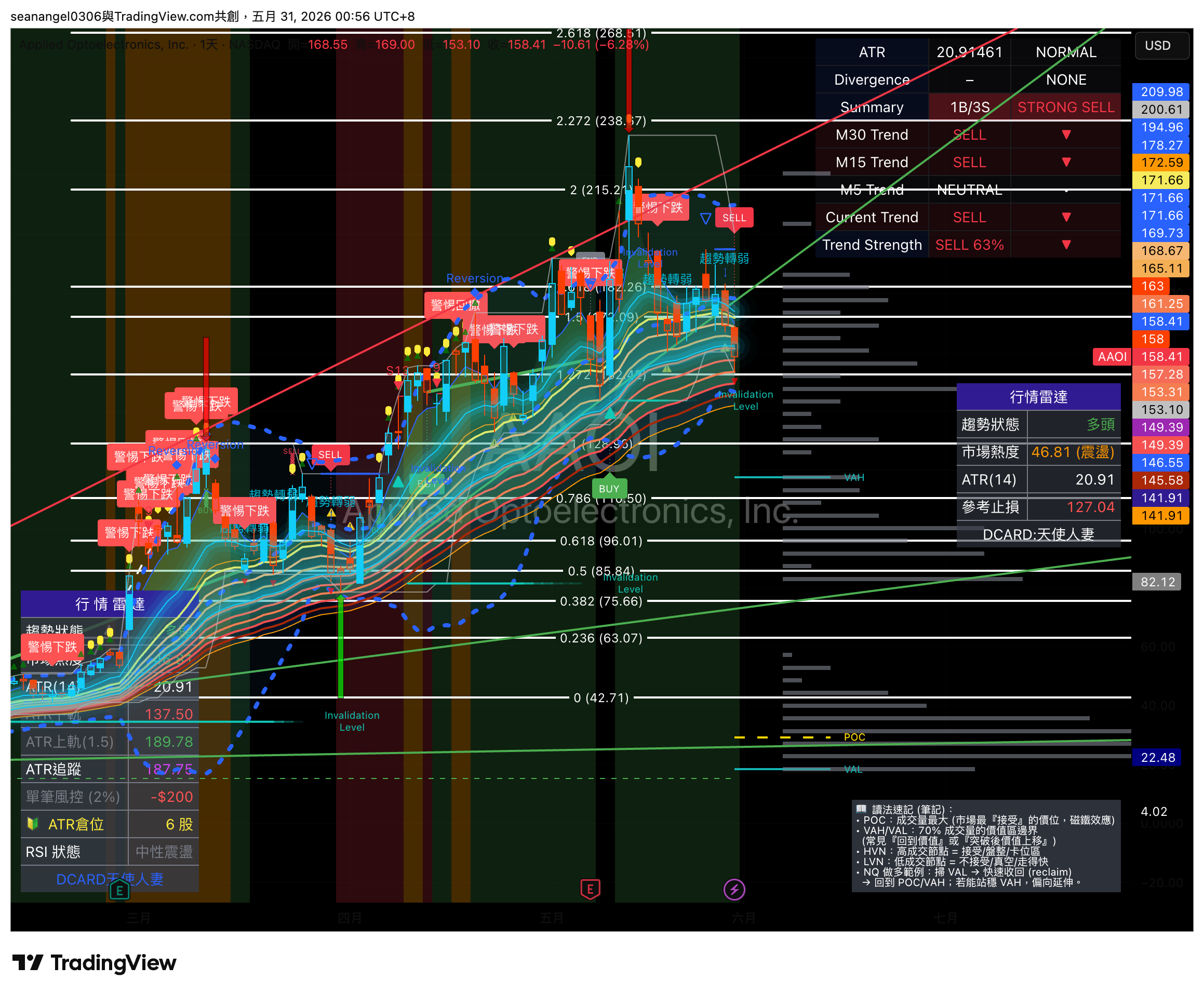Click the 市場熱度 46.81 (震盪) value

(x=1073, y=452)
